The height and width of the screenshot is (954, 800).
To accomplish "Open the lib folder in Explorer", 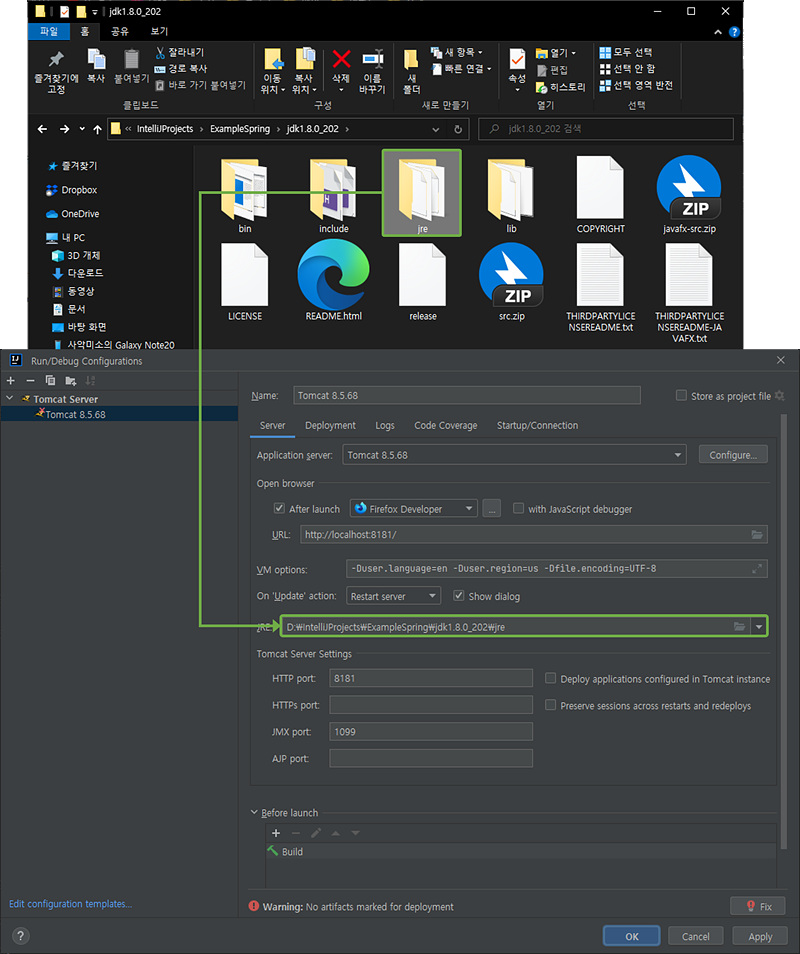I will [511, 194].
